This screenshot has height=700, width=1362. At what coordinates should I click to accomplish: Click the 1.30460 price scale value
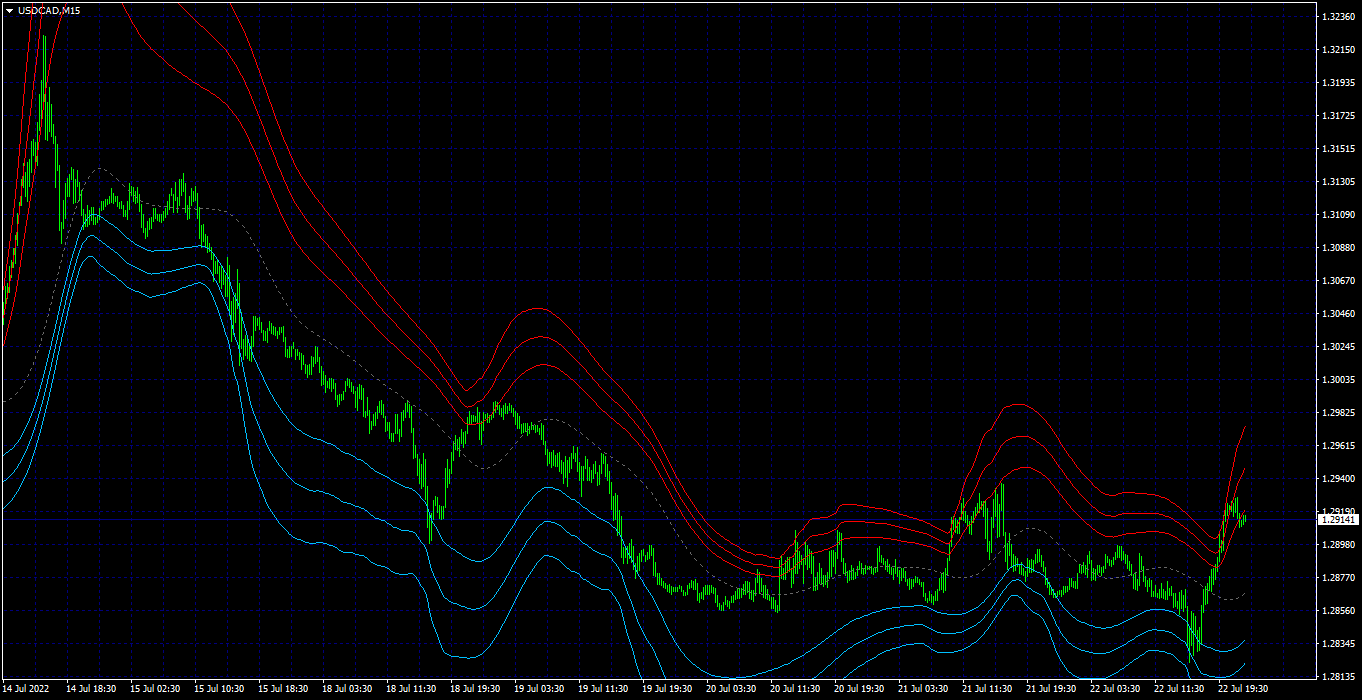coord(1338,314)
